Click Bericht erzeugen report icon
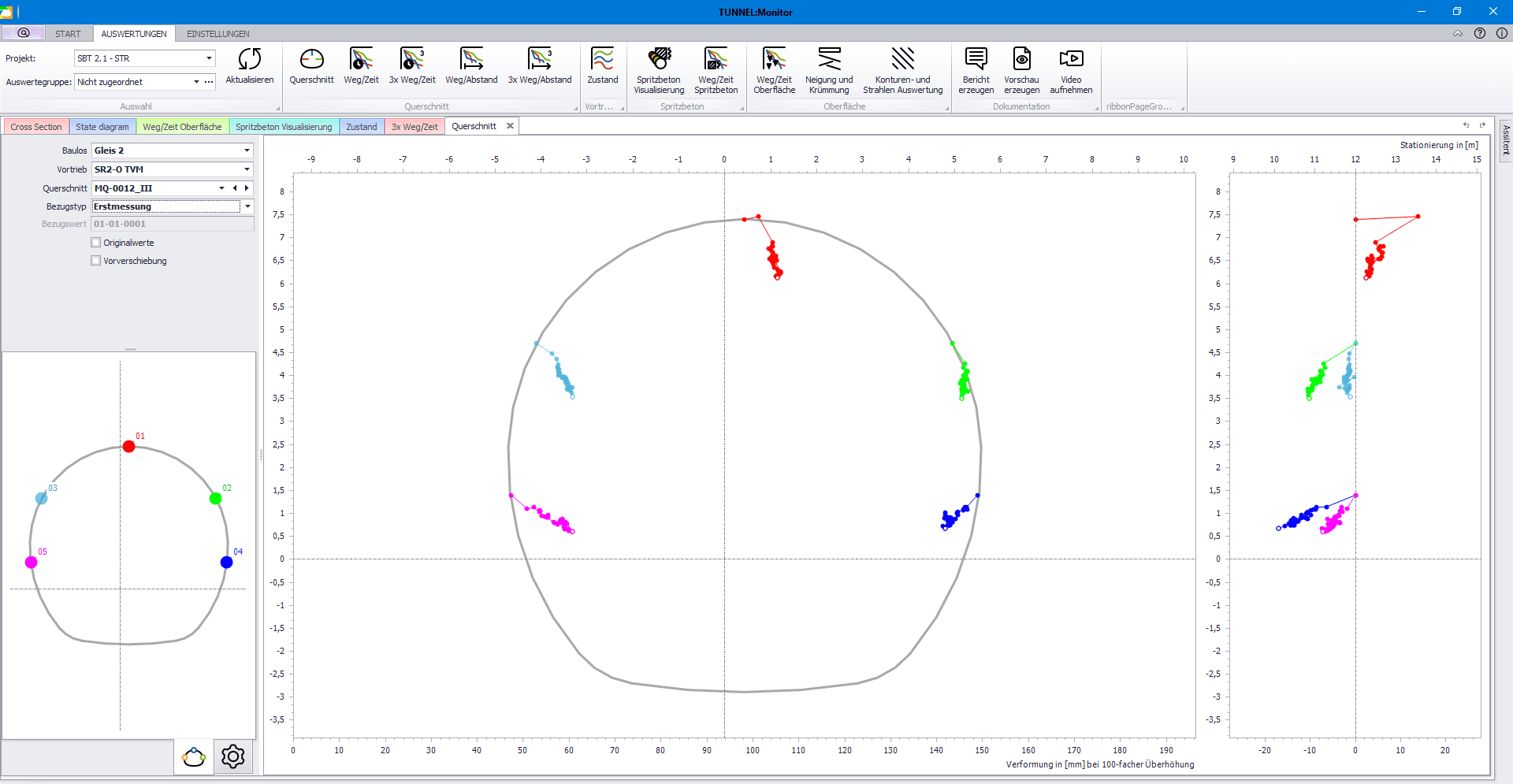Viewport: 1513px width, 784px height. (976, 60)
